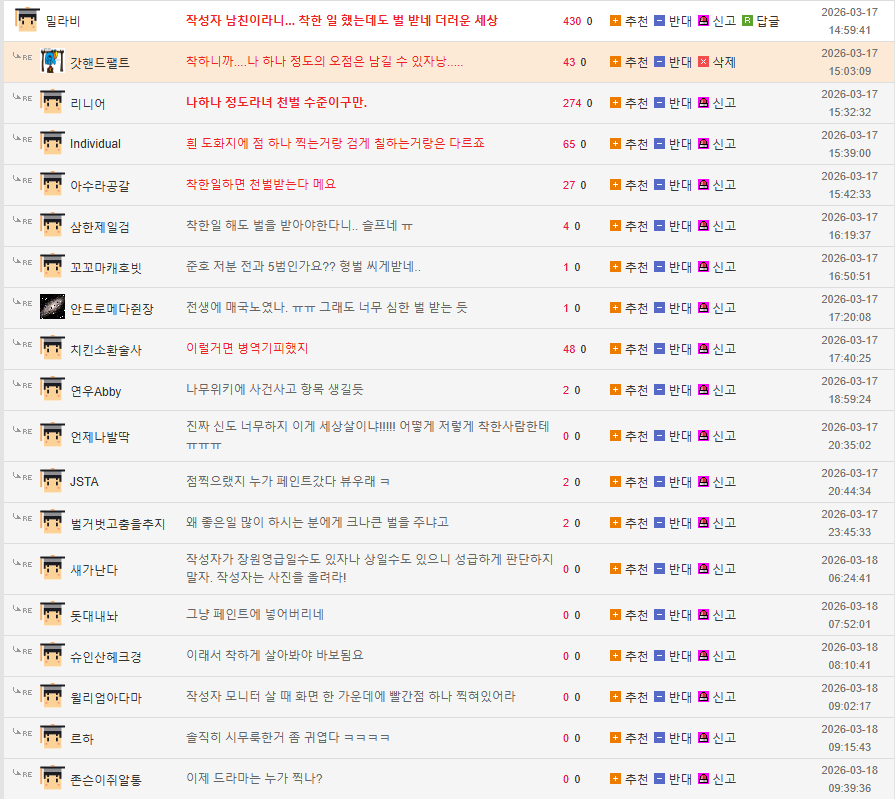Click 추천 plus icon on 연우Abby's comment
The width and height of the screenshot is (895, 799).
tap(615, 390)
